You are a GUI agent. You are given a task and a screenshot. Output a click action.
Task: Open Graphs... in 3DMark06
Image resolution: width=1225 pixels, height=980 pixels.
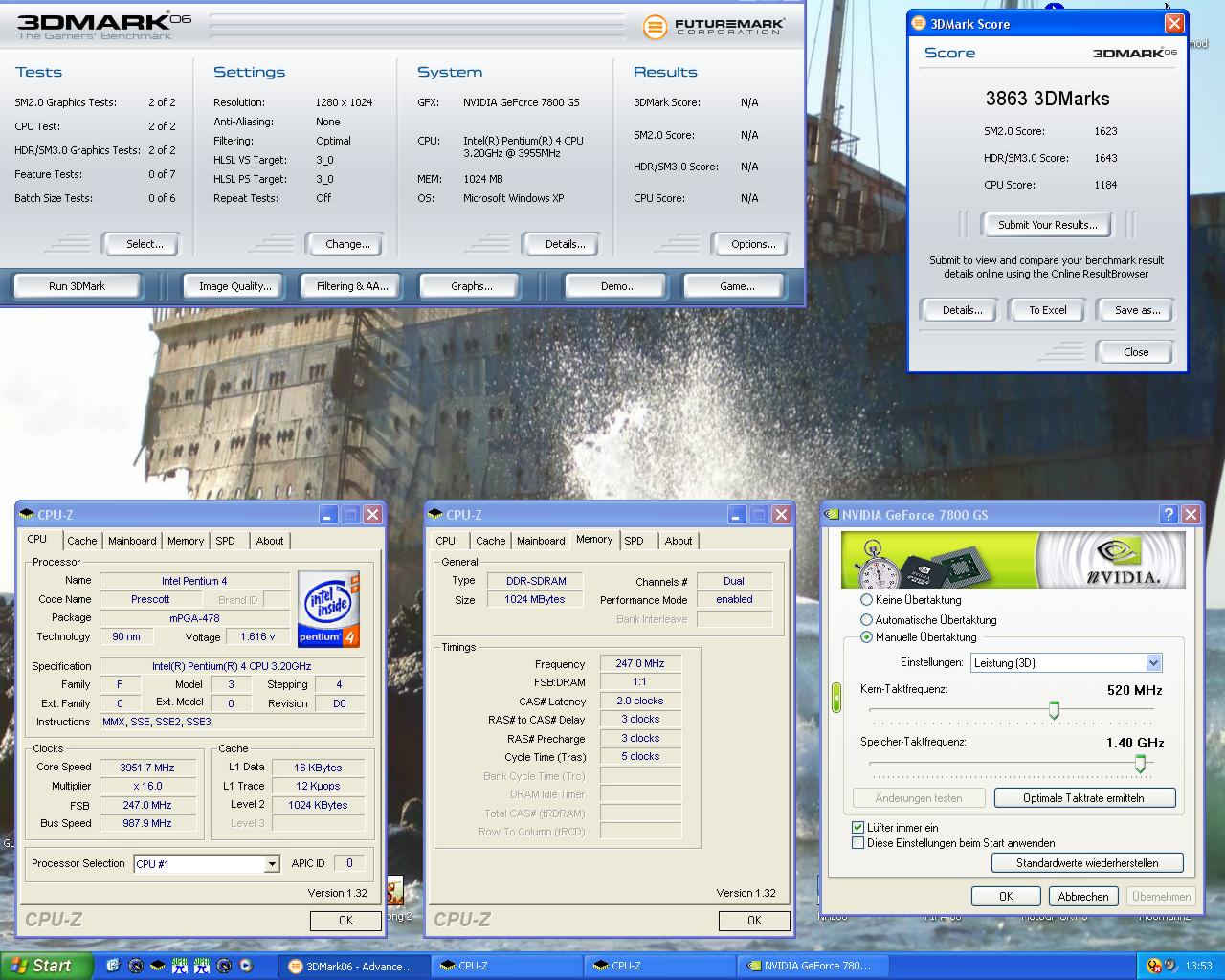click(x=472, y=286)
